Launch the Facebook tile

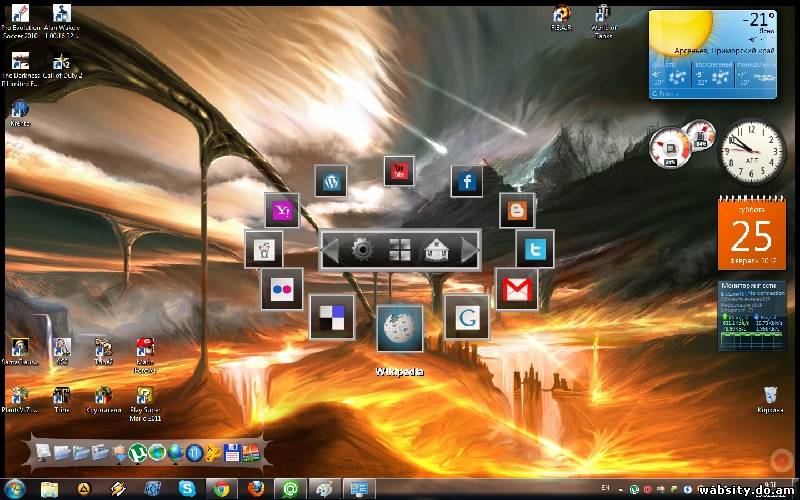(467, 181)
